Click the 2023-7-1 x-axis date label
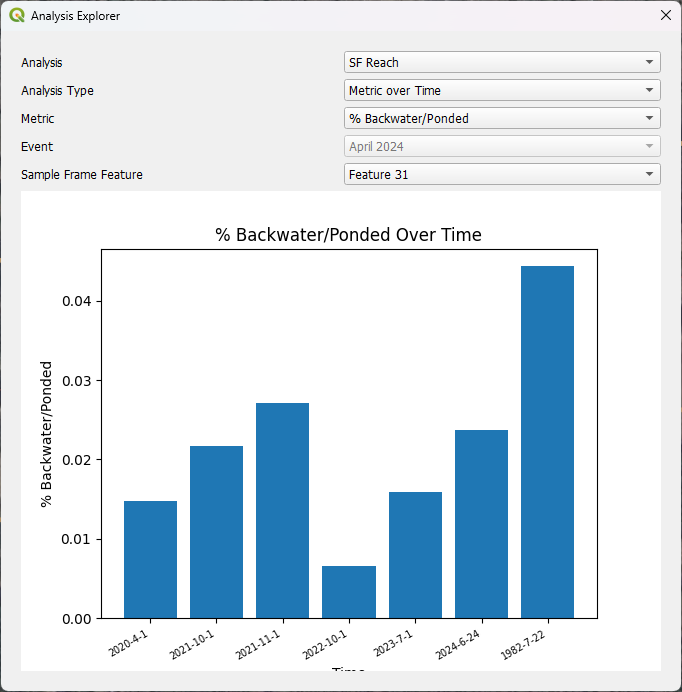Screen dimensions: 682x692 [393, 643]
